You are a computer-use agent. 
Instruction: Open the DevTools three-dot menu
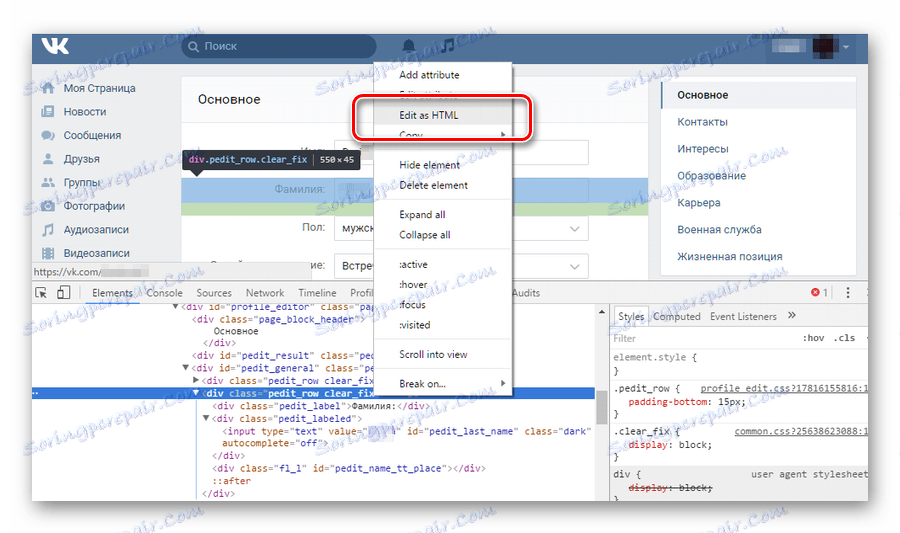[x=848, y=293]
